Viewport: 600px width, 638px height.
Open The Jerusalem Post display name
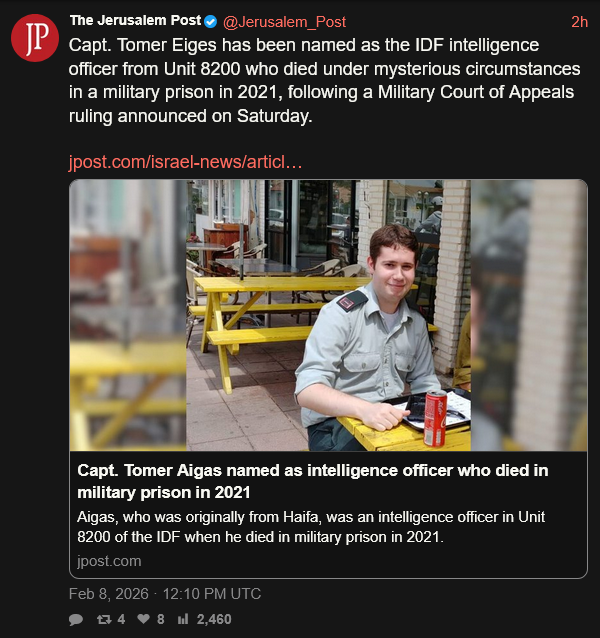click(134, 21)
